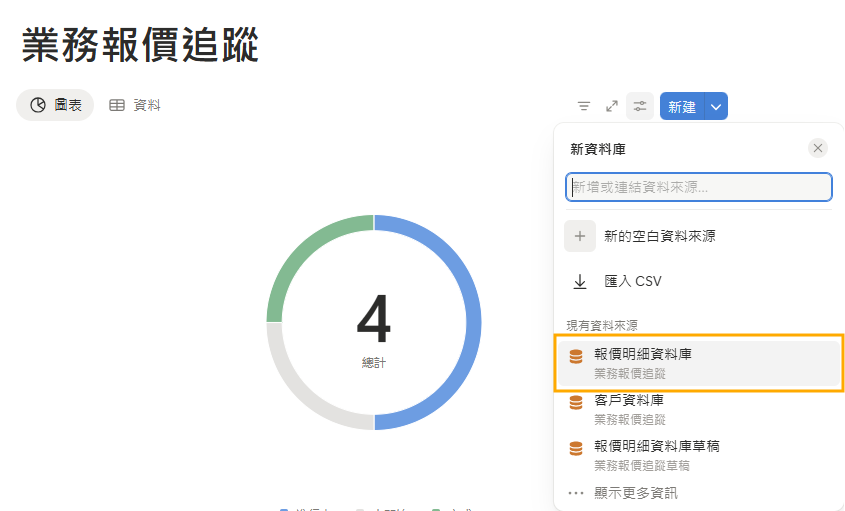
Task: Open the filter icon in the toolbar
Action: 584,106
